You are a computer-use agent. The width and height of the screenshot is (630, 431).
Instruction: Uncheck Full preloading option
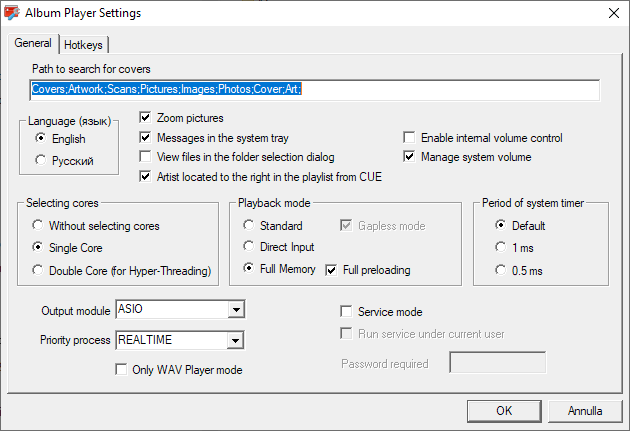pyautogui.click(x=331, y=270)
